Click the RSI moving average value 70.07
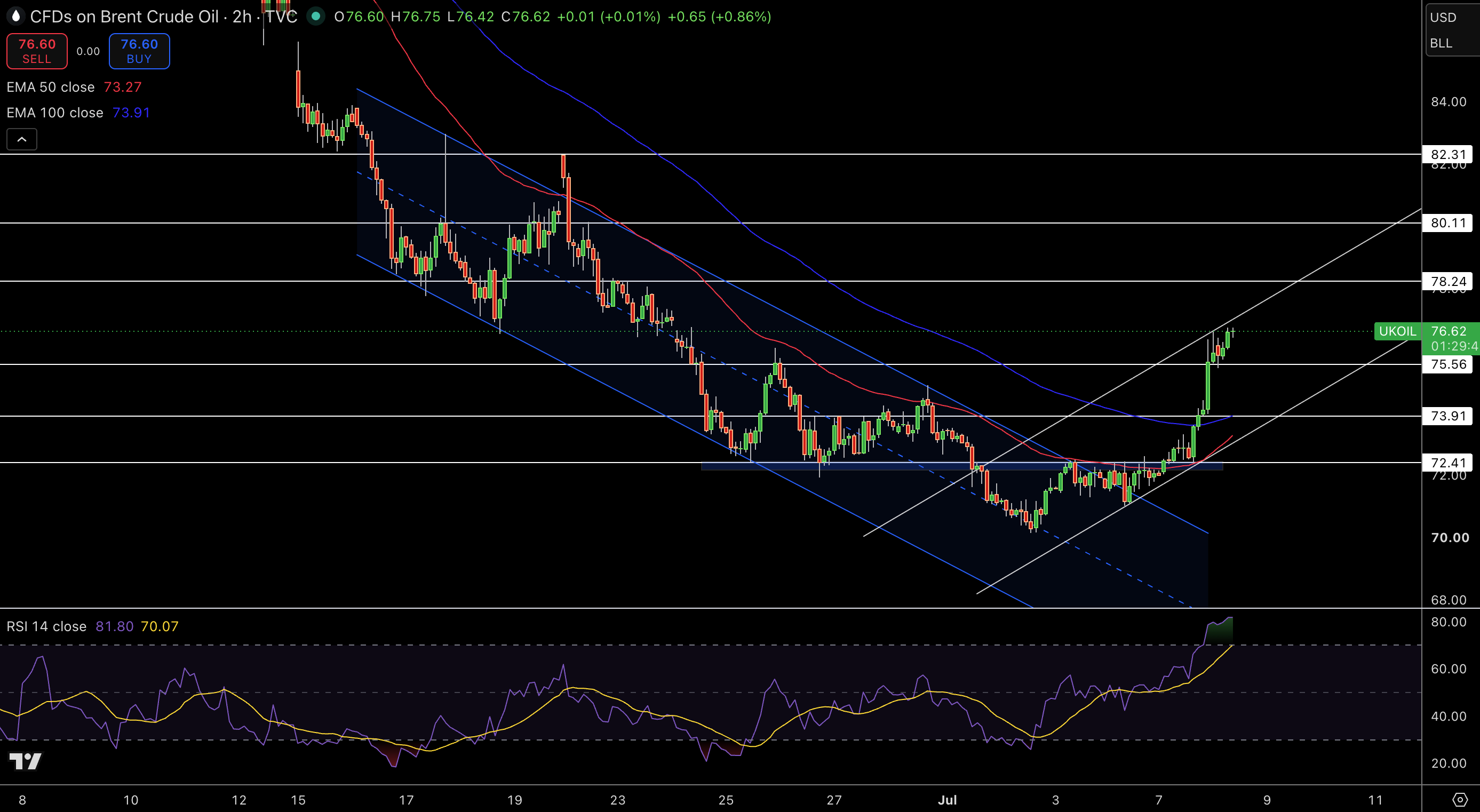This screenshot has height=812, width=1480. click(160, 626)
